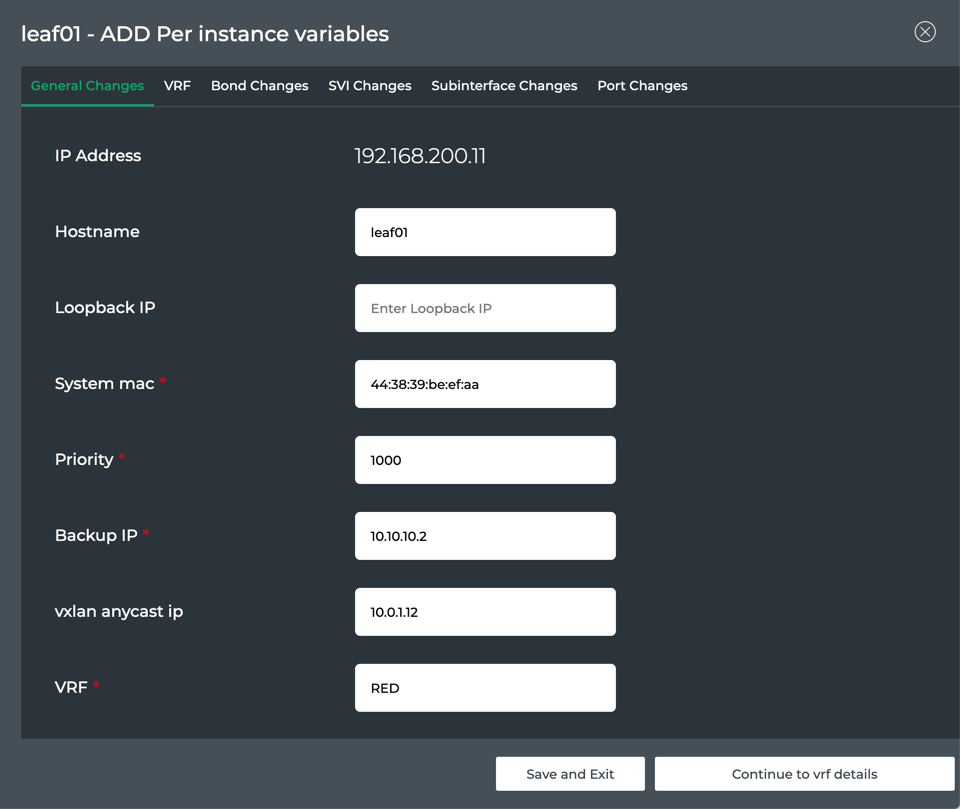Click the Loopback IP label text
The width and height of the screenshot is (960, 809).
click(105, 308)
